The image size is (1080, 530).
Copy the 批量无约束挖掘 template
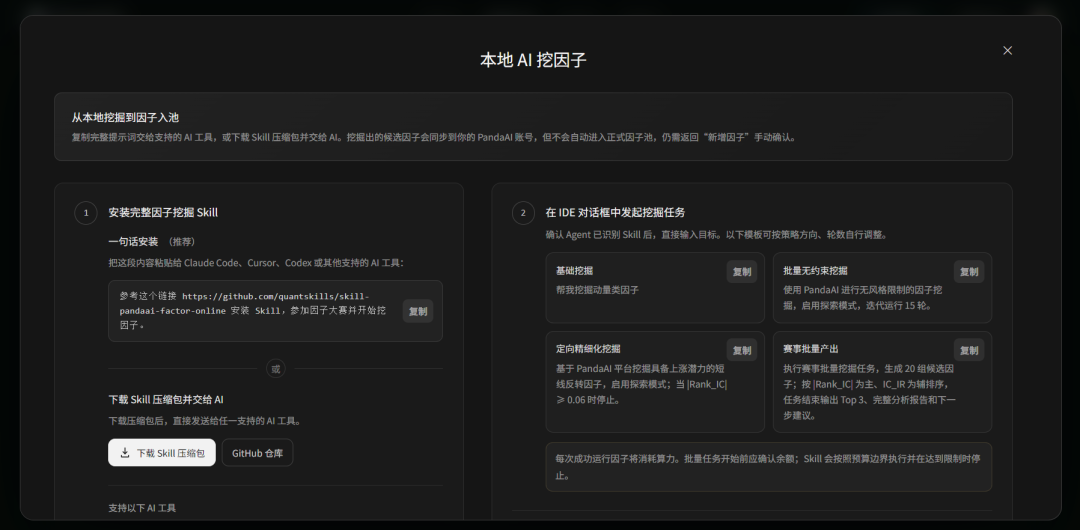point(969,272)
